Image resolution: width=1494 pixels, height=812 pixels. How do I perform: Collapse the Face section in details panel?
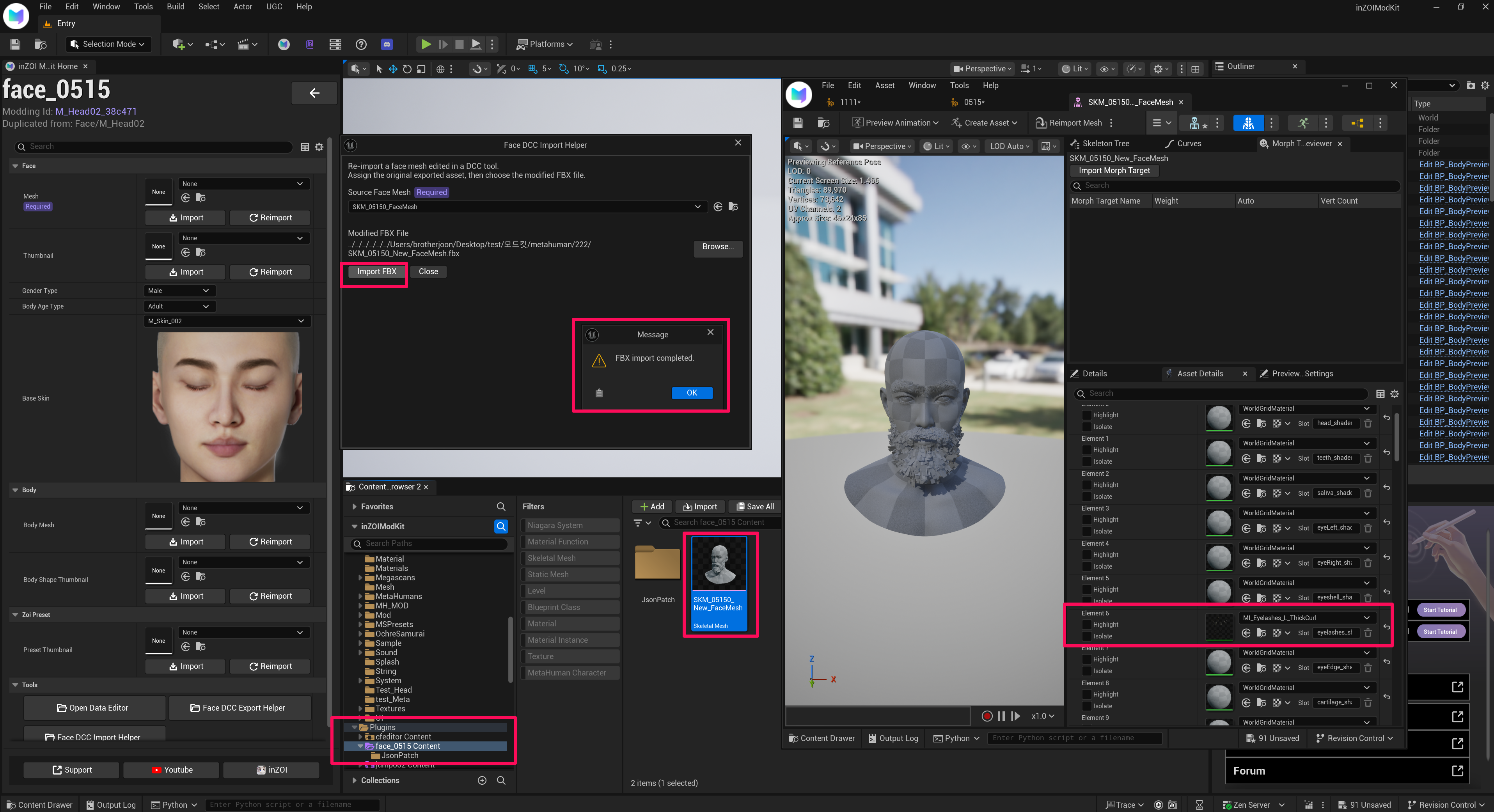click(x=15, y=166)
